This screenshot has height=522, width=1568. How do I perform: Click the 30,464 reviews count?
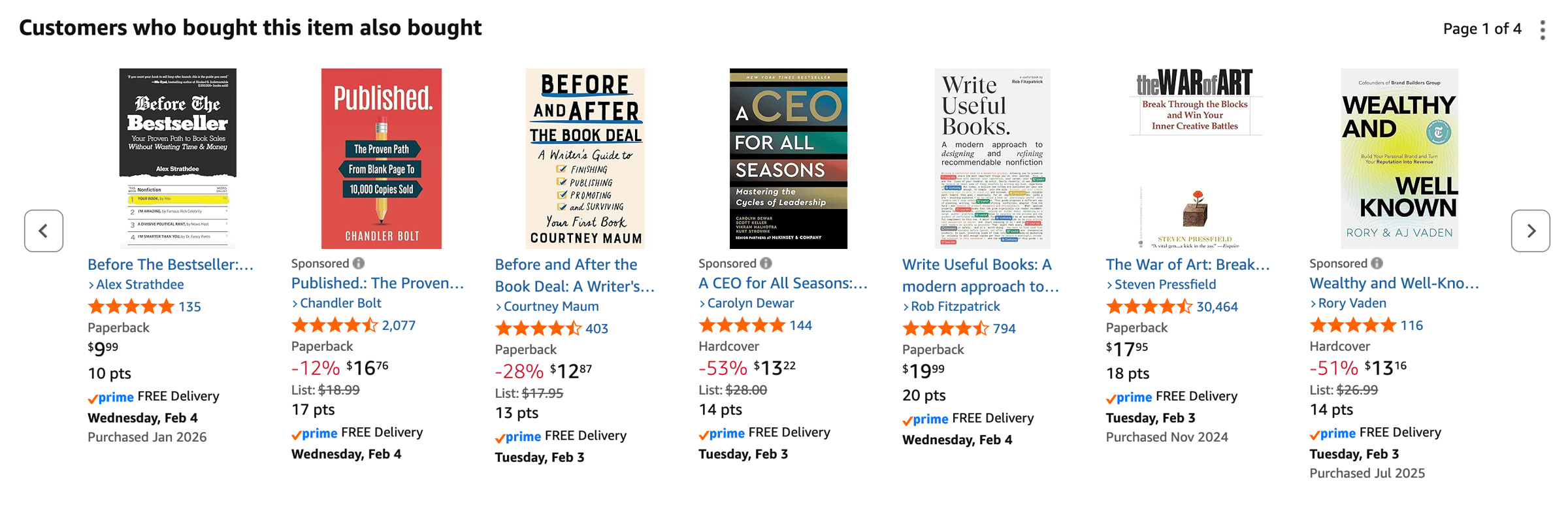click(1217, 306)
